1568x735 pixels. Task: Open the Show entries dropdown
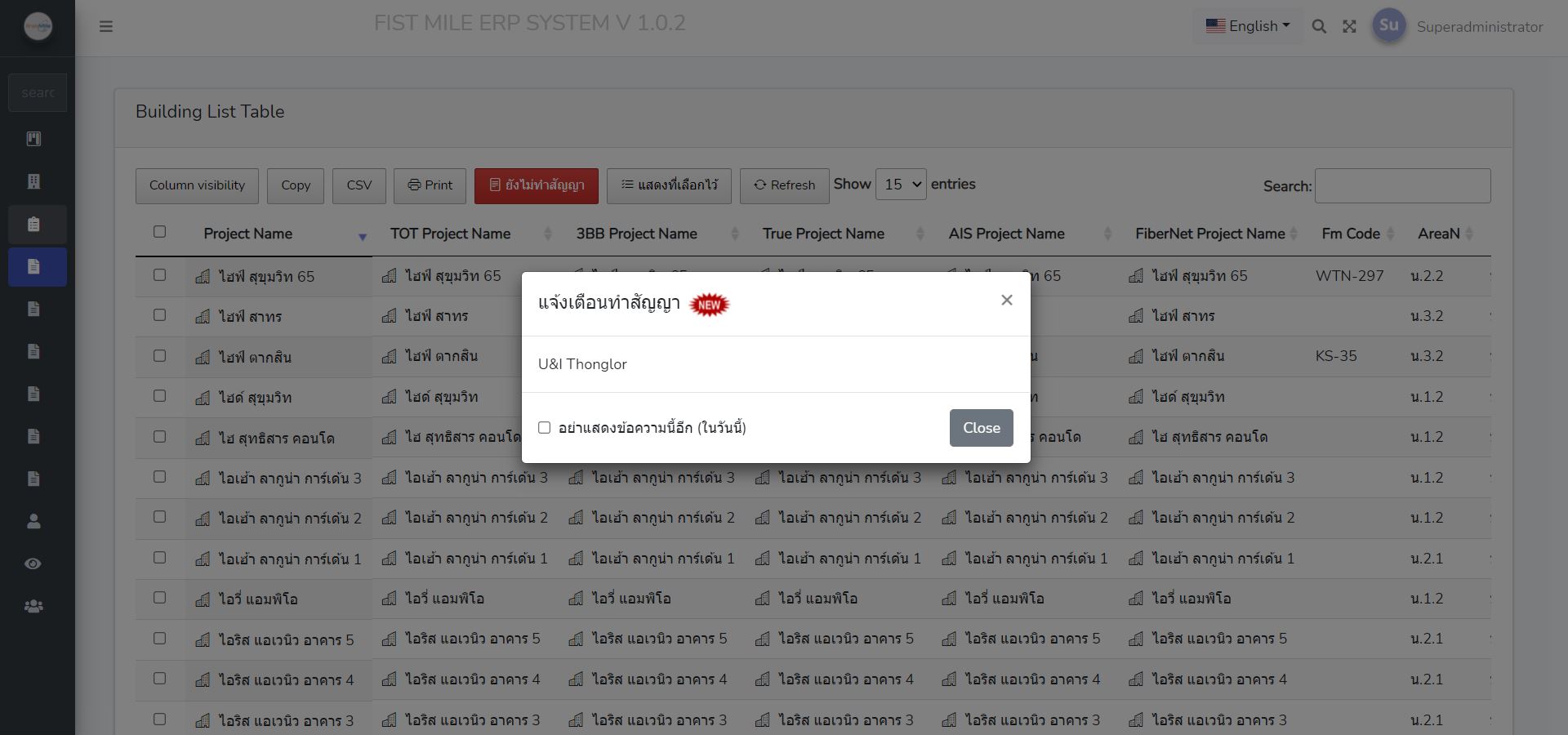[x=900, y=185]
